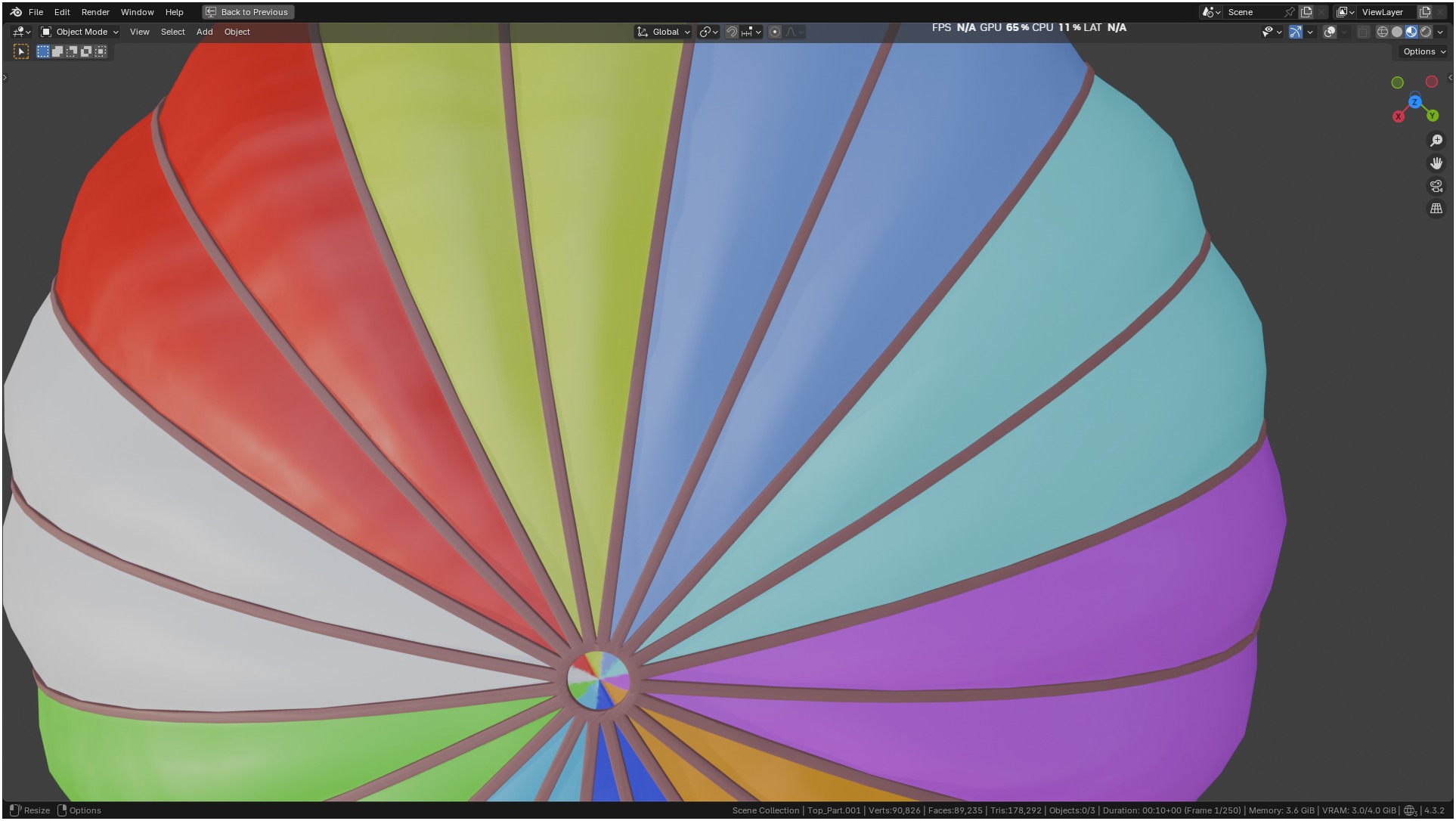Toggle Proportional Editing
This screenshot has width=1456, height=821.
point(775,32)
